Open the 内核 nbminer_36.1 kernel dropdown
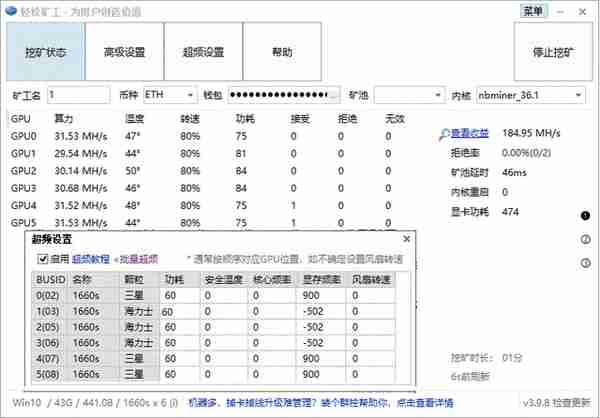The image size is (600, 418). tap(531, 95)
